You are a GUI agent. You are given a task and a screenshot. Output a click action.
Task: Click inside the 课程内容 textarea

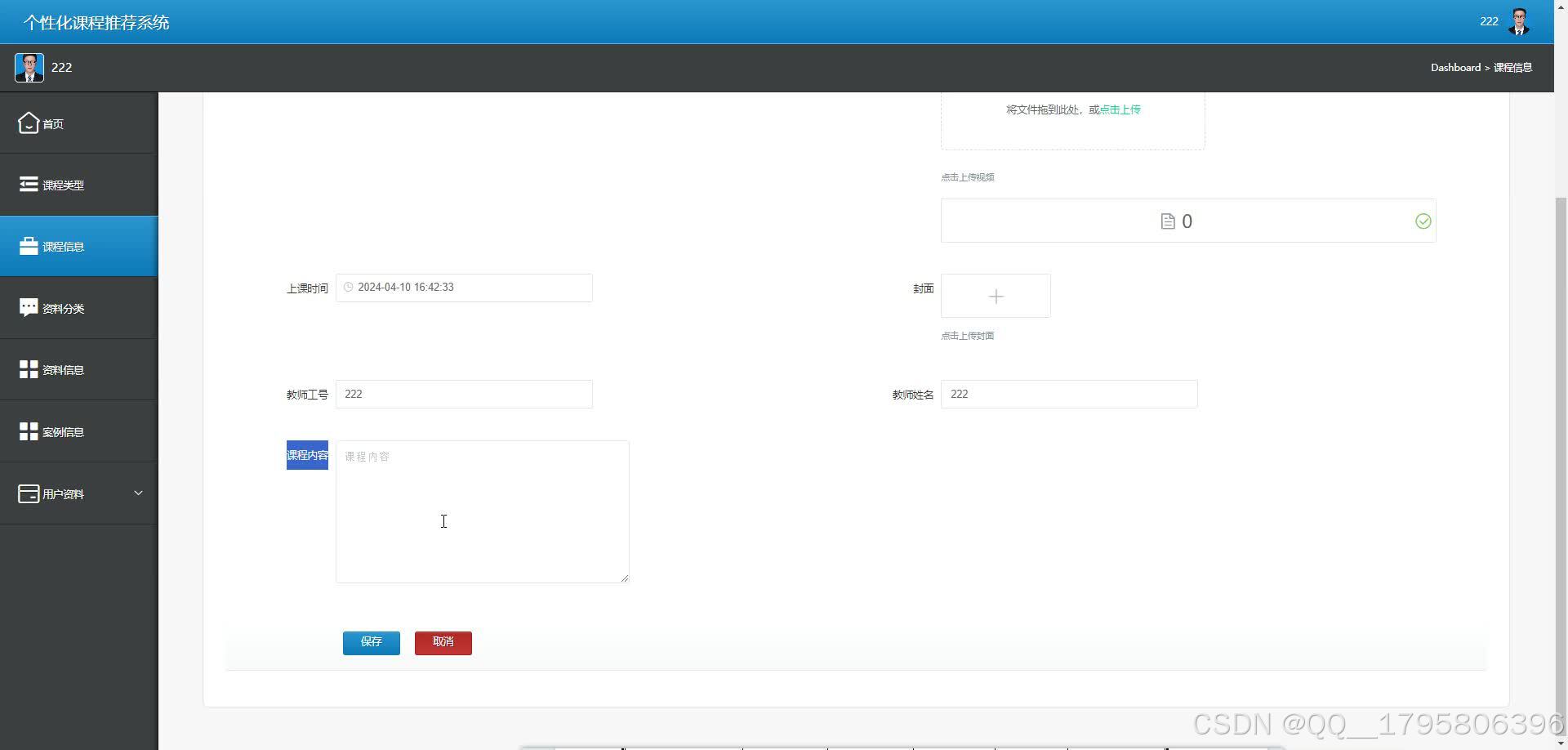[x=482, y=511]
